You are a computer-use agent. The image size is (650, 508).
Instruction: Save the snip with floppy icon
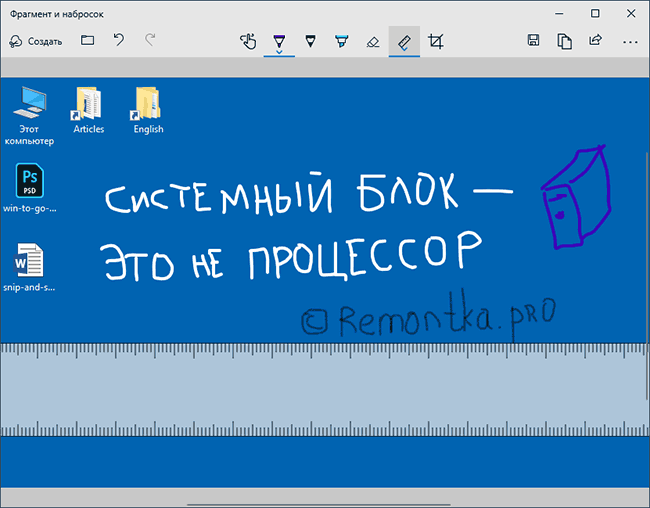(534, 40)
